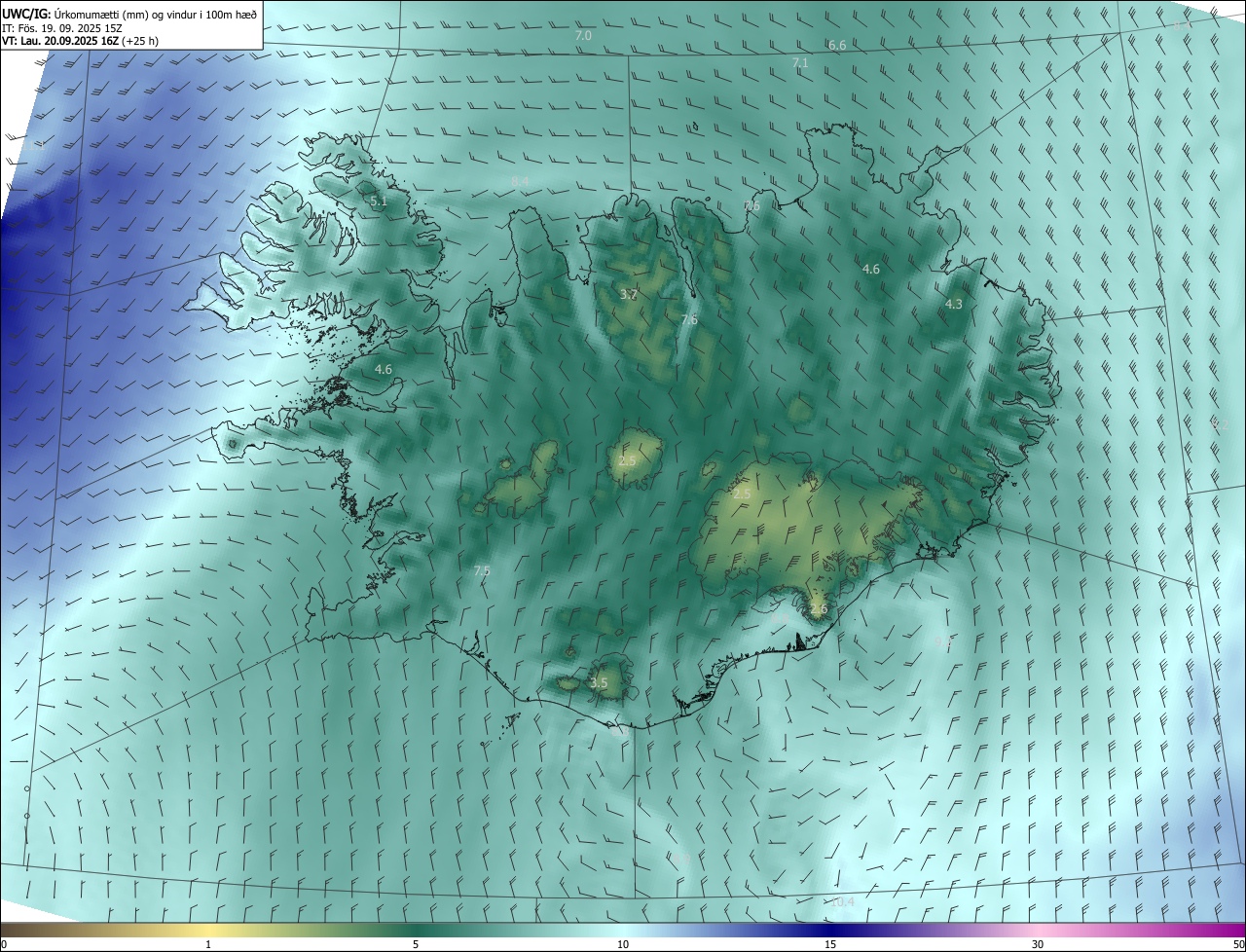
Task: Click the 1 label on the colour scale
Action: 208,944
